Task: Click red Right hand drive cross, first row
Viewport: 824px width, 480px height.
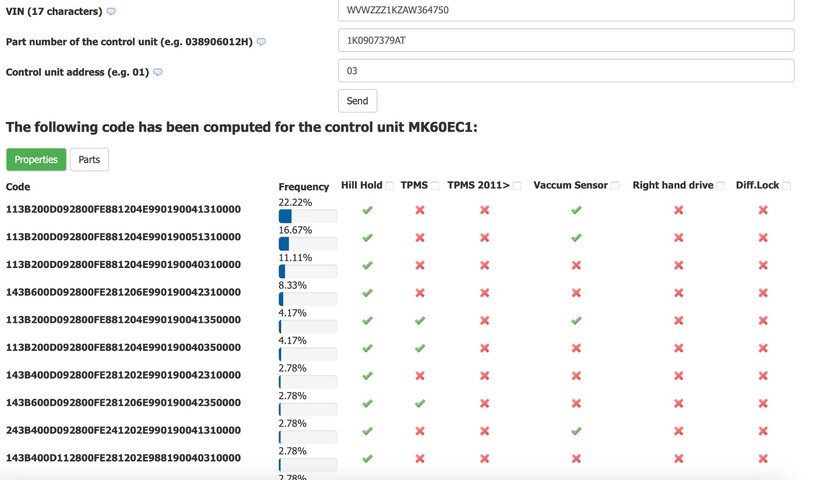Action: pos(678,210)
